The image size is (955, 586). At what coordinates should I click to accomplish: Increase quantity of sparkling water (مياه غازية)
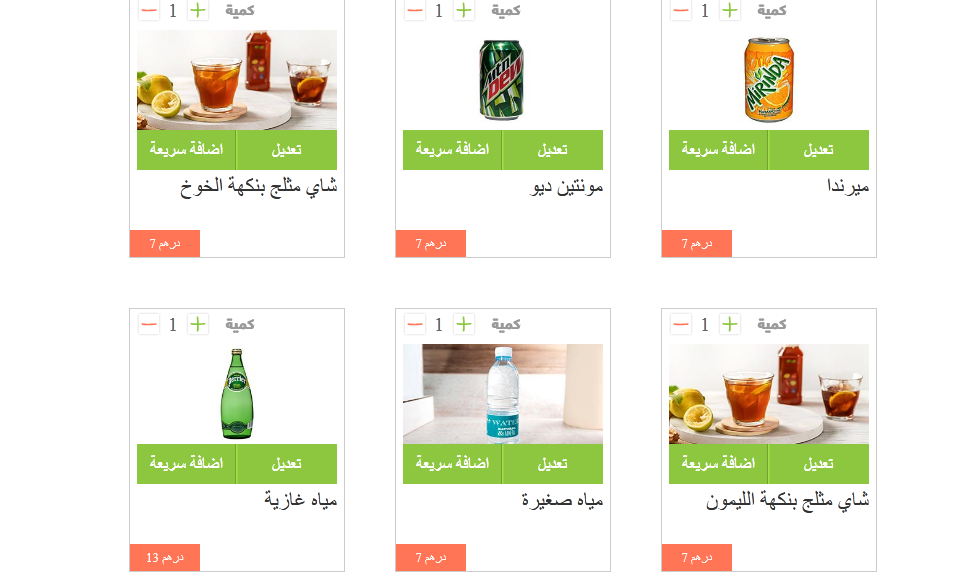[x=198, y=324]
